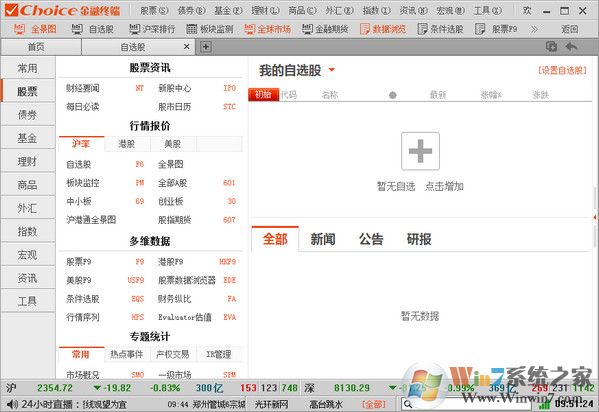
Task: Switch to 公告 tab
Action: click(x=371, y=239)
